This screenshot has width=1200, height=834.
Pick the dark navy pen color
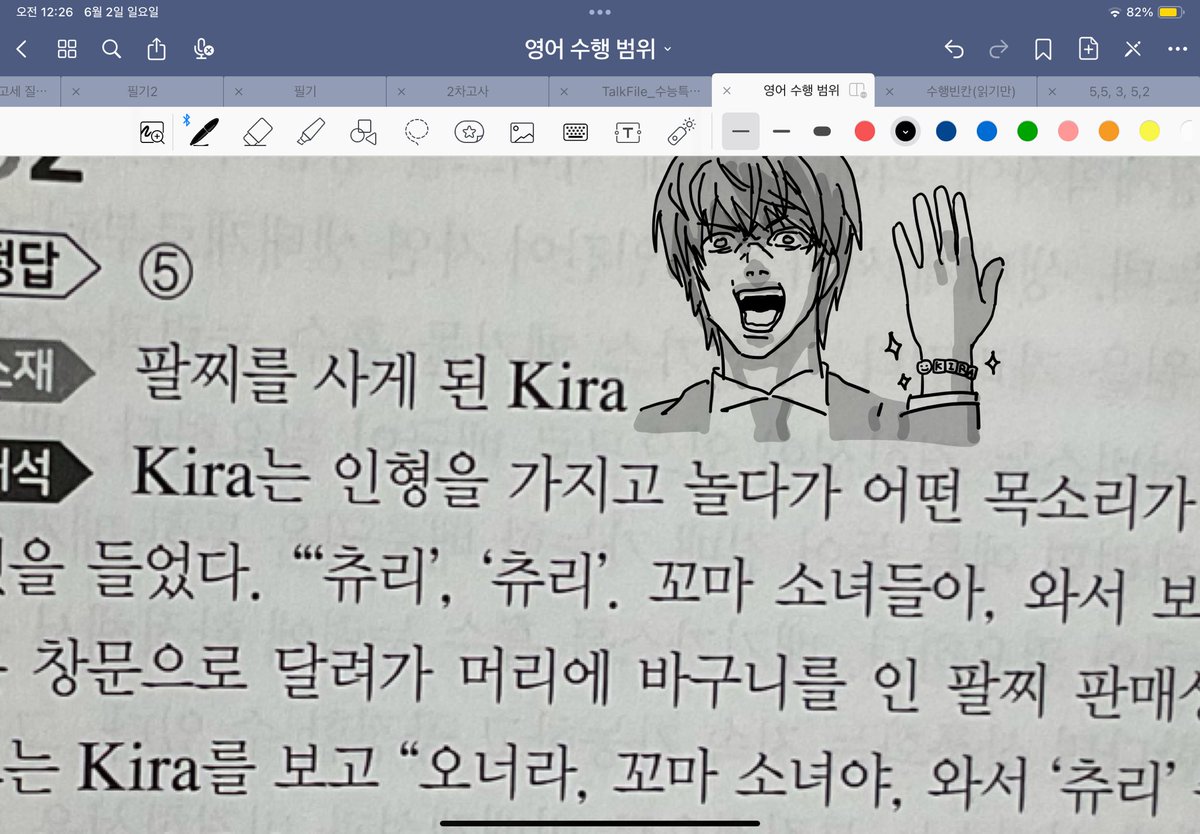pyautogui.click(x=946, y=131)
